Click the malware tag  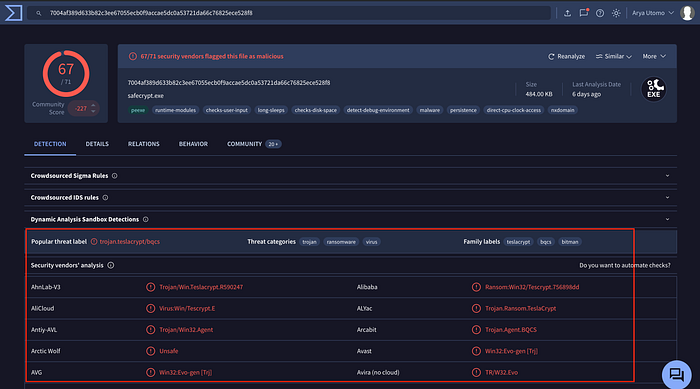coord(430,110)
